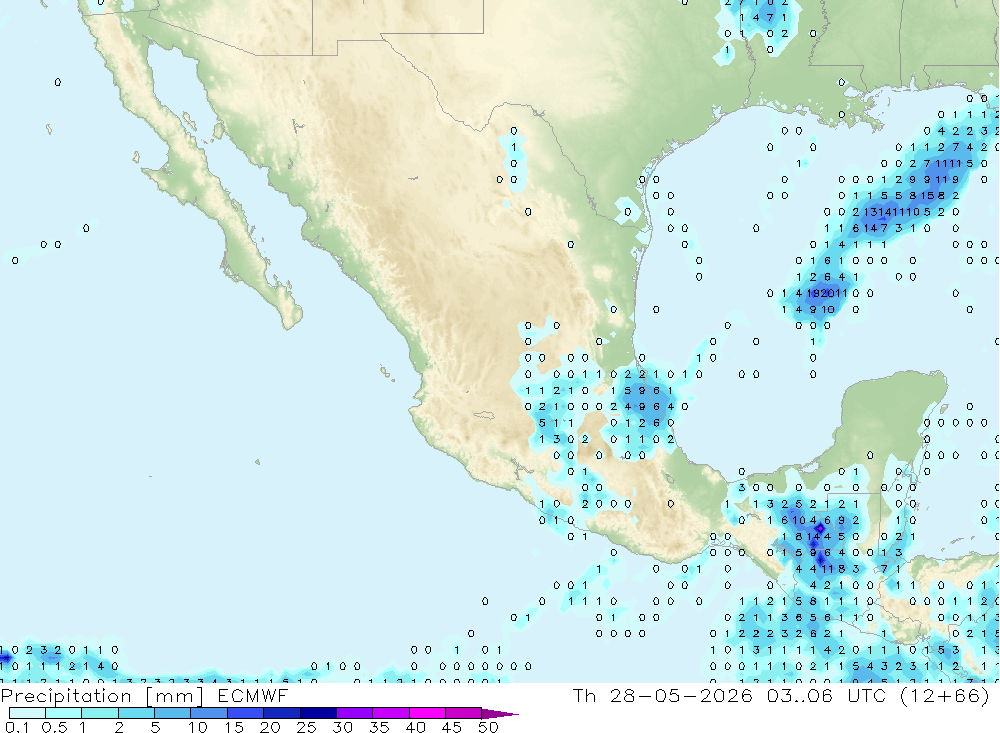Select the 25–30 mm navy legend swatch
Viewport: 1000px width, 733px height.
tap(318, 713)
